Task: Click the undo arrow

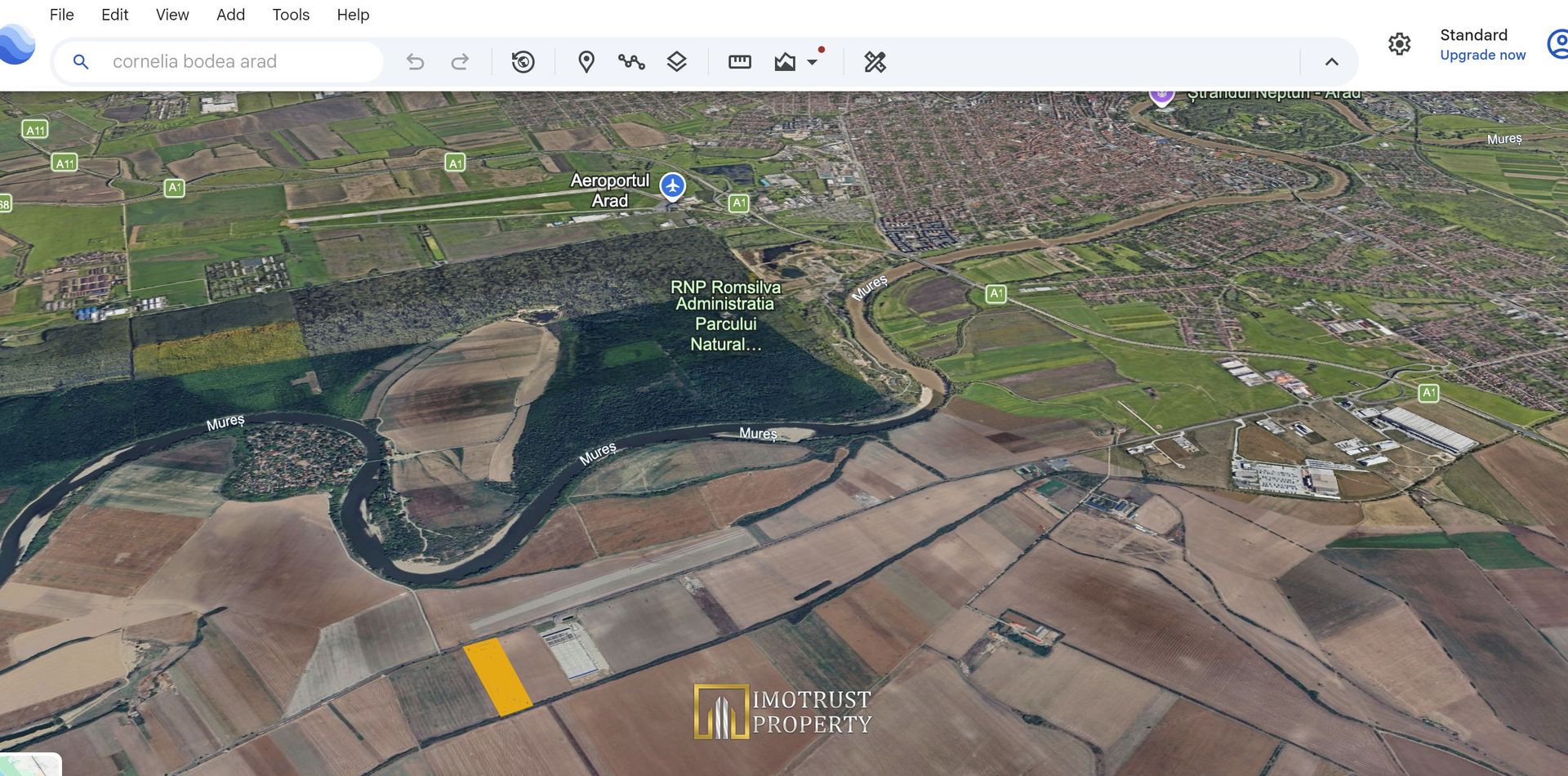Action: coord(415,61)
